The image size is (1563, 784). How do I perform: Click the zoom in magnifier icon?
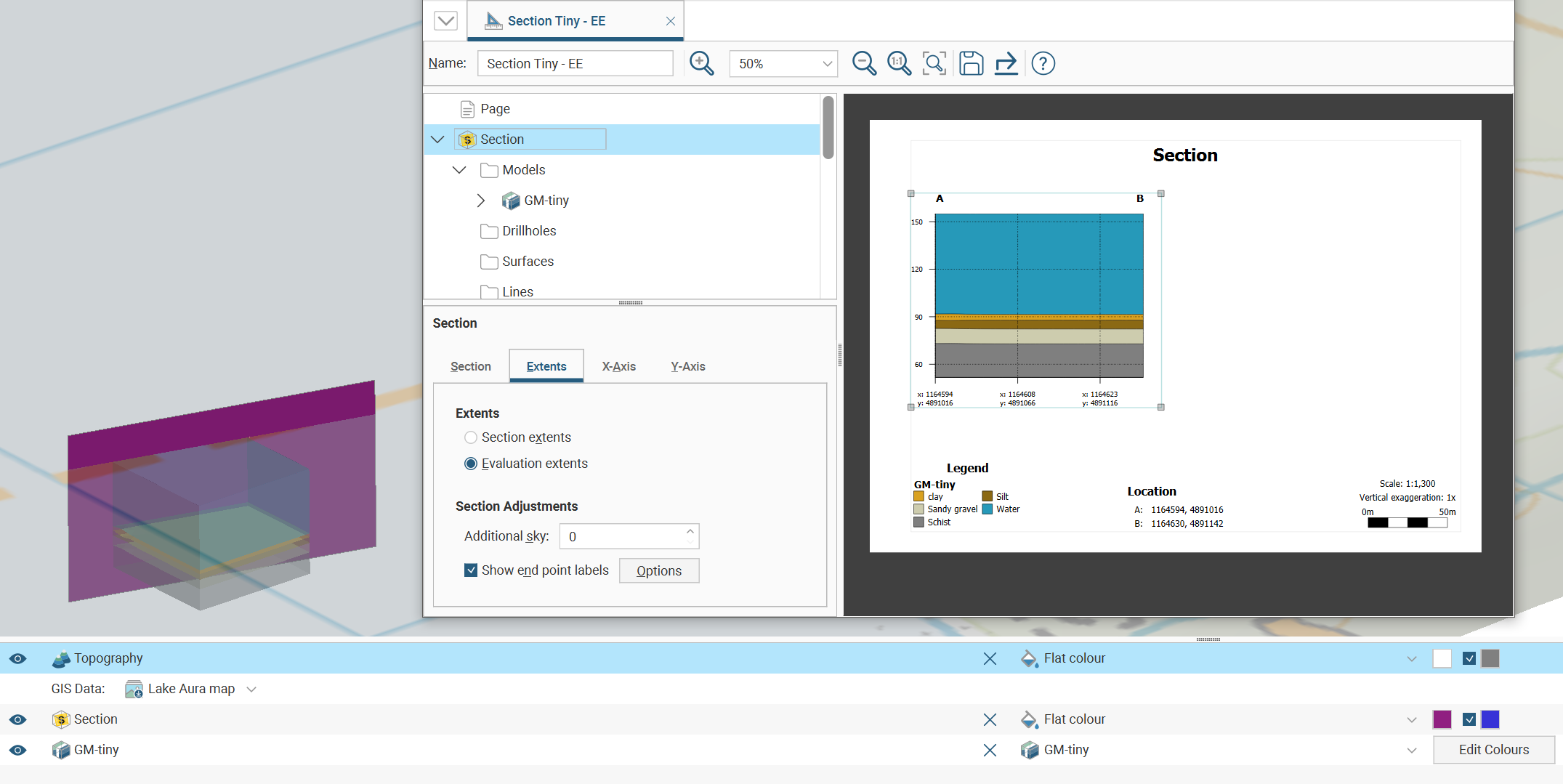tap(701, 63)
